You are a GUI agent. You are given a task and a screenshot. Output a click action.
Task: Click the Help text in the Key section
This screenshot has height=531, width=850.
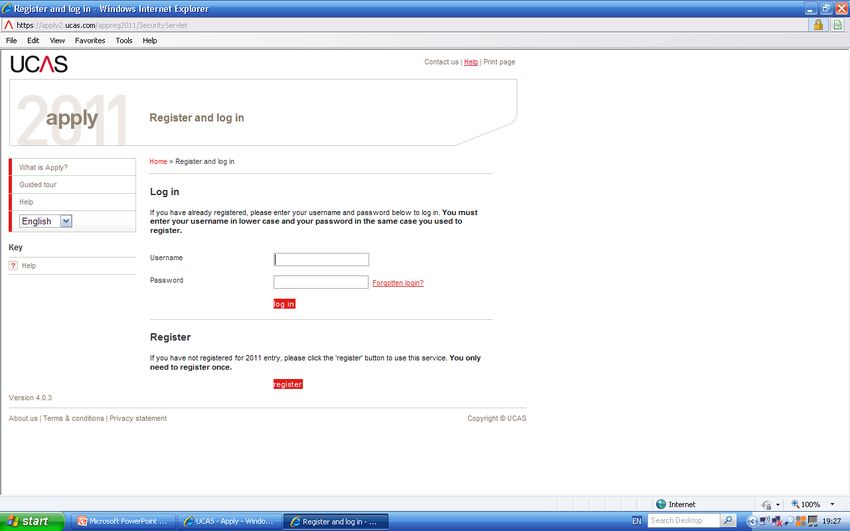pyautogui.click(x=29, y=266)
